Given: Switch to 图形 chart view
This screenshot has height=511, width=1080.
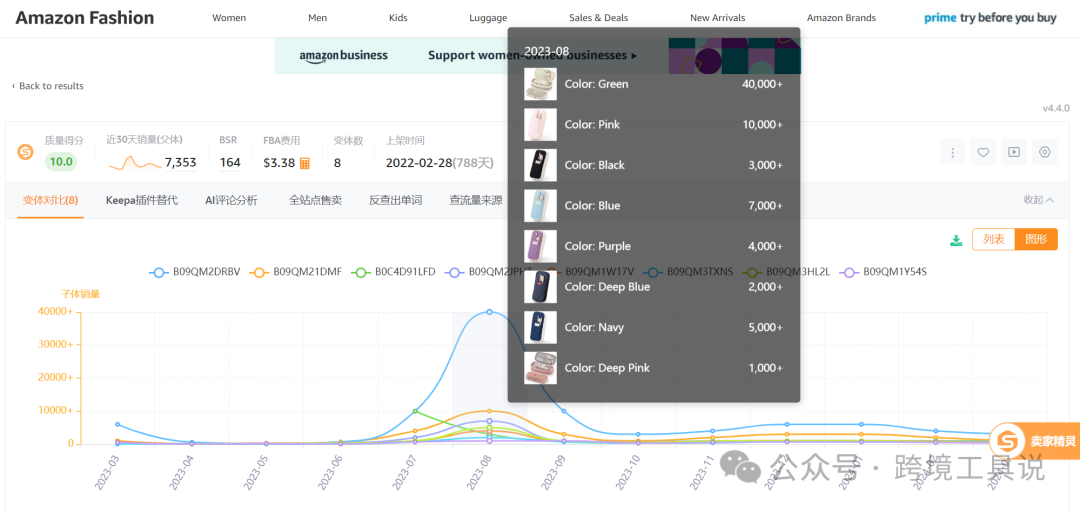Looking at the screenshot, I should (x=1037, y=239).
